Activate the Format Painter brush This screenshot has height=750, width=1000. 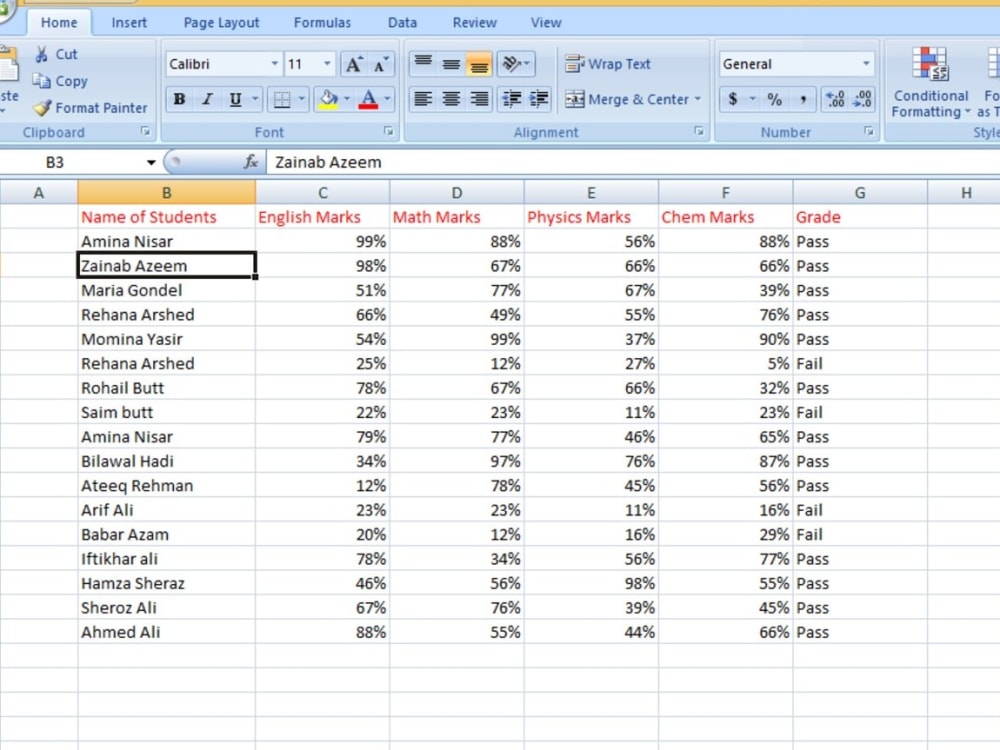tap(42, 108)
